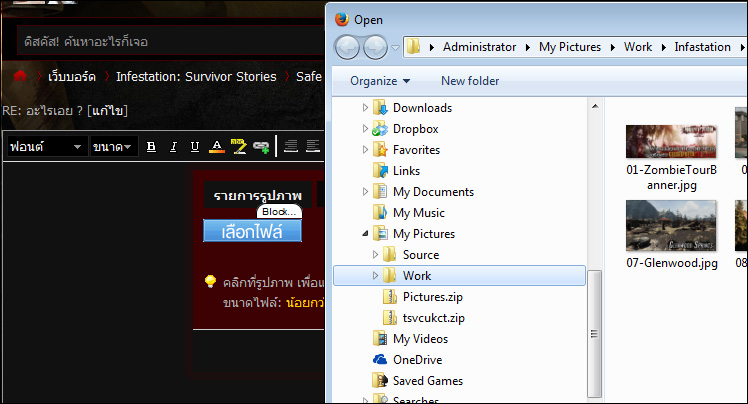Click the New folder button
The width and height of the screenshot is (748, 404).
[x=471, y=81]
